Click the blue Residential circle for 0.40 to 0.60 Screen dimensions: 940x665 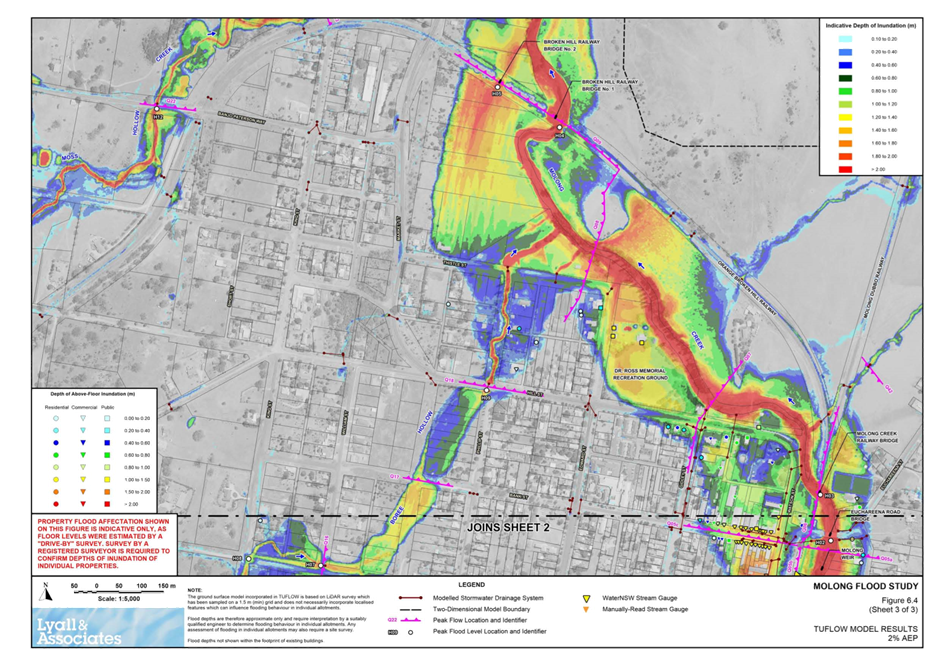pyautogui.click(x=56, y=443)
